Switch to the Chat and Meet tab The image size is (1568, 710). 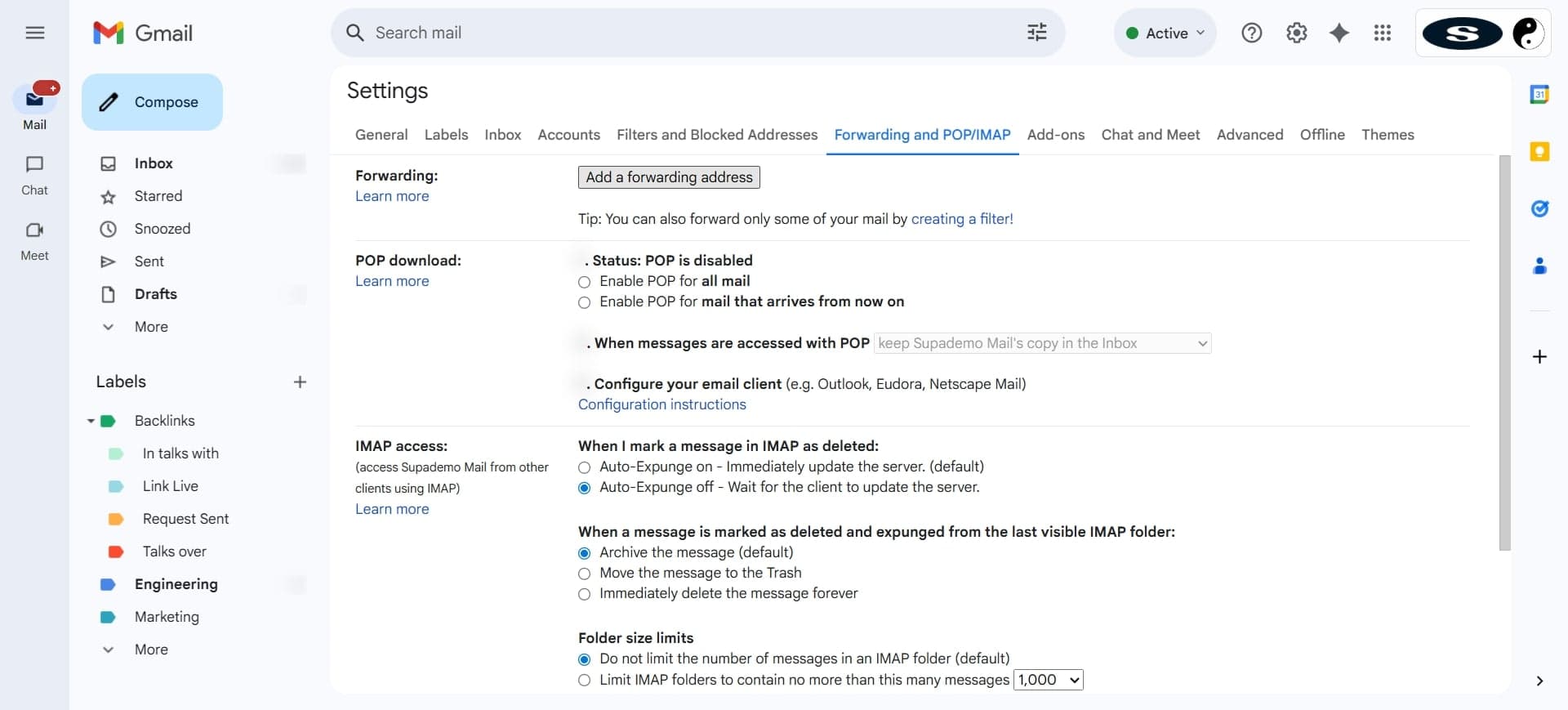click(x=1151, y=135)
